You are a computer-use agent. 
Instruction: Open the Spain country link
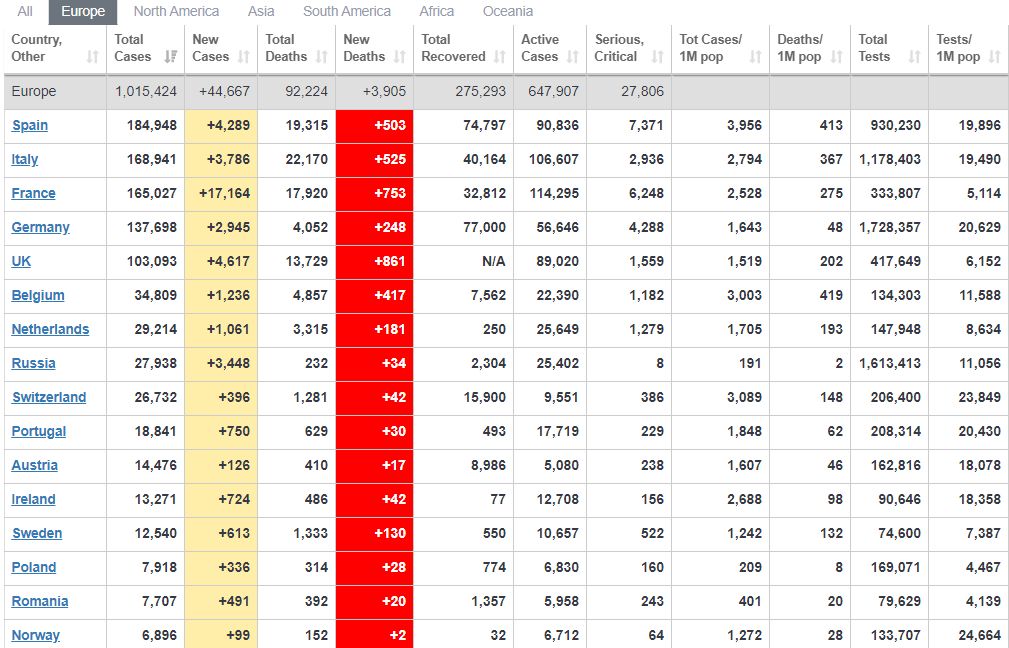click(30, 126)
